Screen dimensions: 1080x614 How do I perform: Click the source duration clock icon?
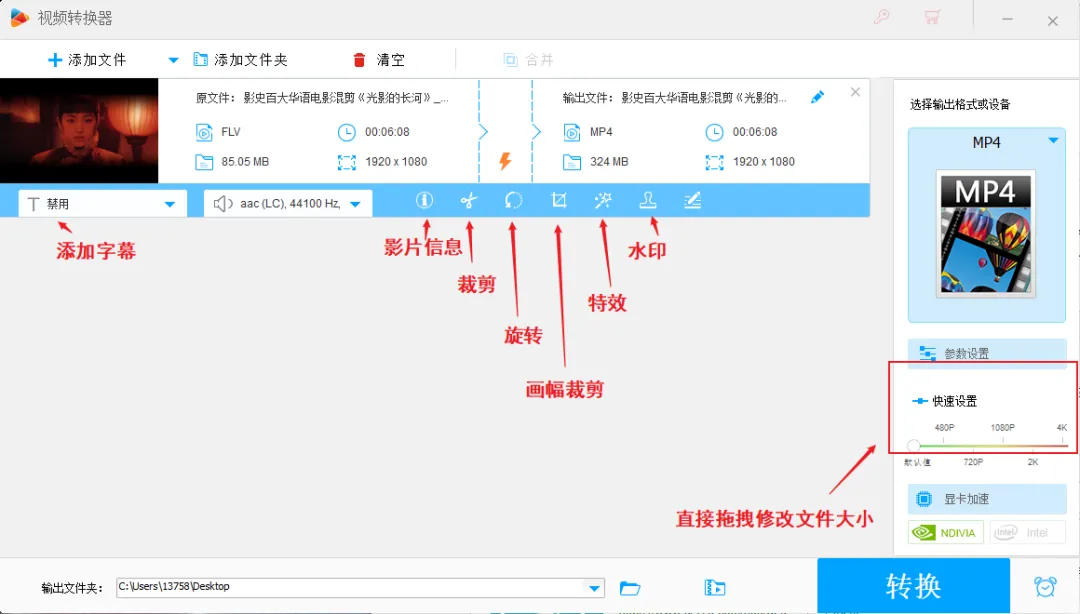pyautogui.click(x=346, y=132)
